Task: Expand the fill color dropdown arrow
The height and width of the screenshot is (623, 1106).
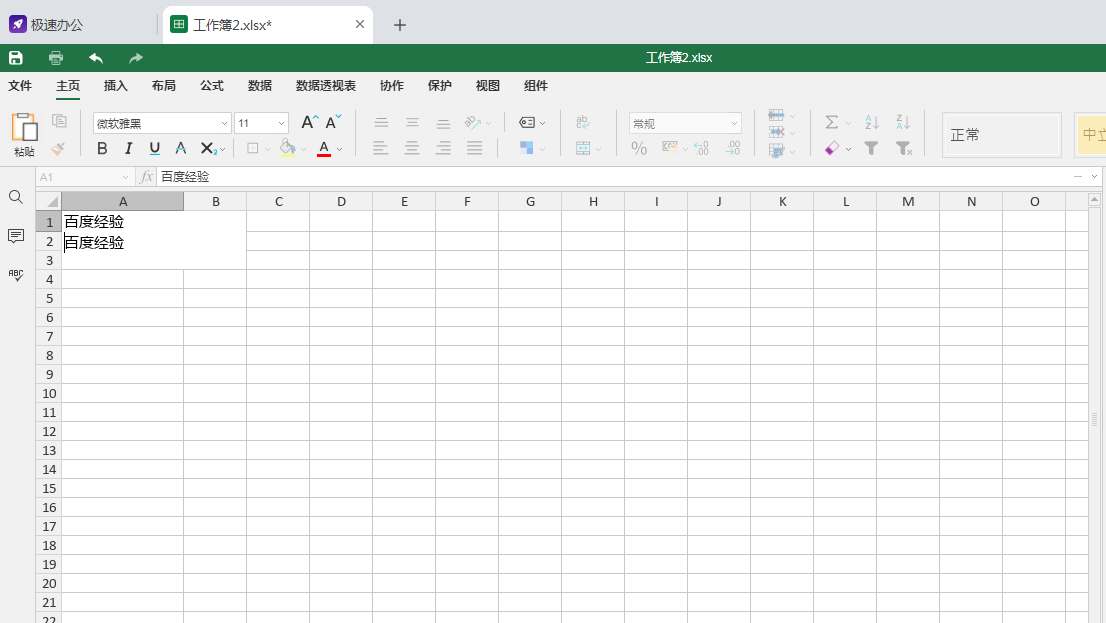Action: [x=303, y=149]
